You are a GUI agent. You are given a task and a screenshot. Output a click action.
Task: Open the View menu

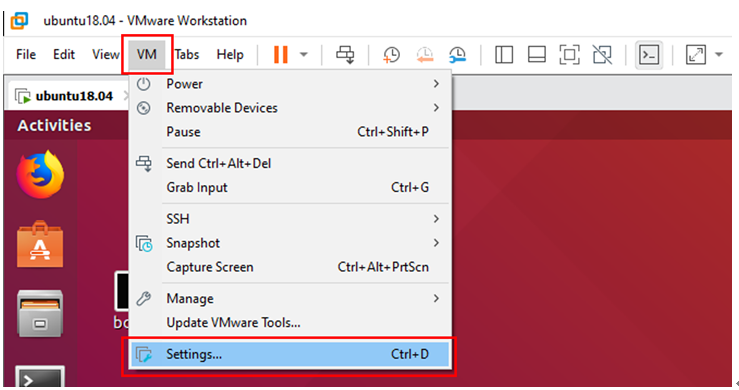106,55
